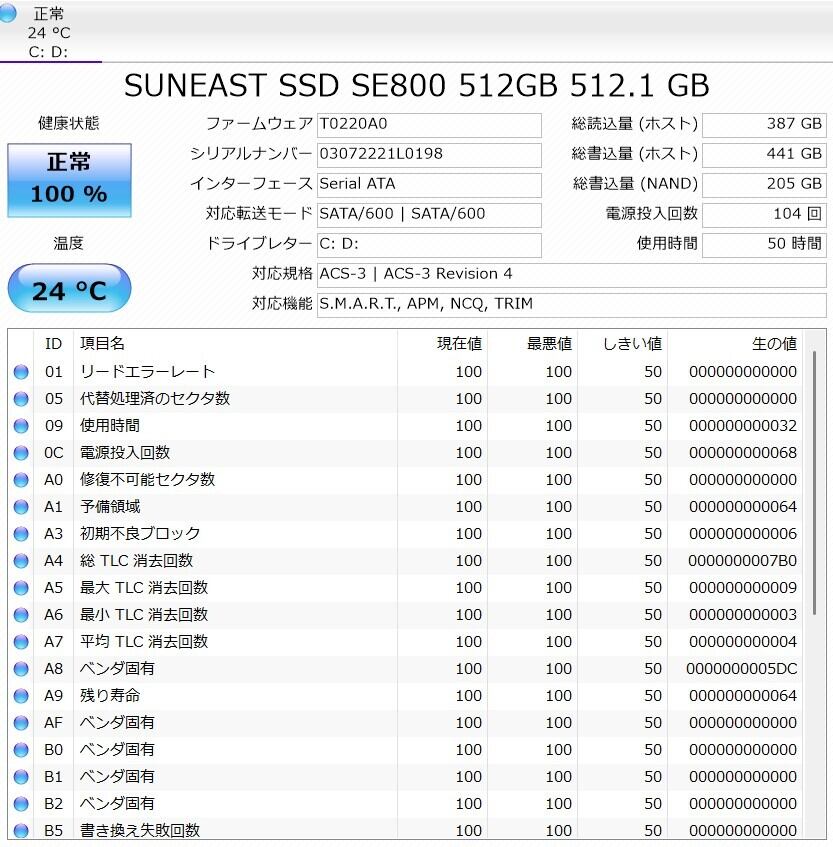833x847 pixels.
Task: Click the 項目名 column header
Action: 102,344
